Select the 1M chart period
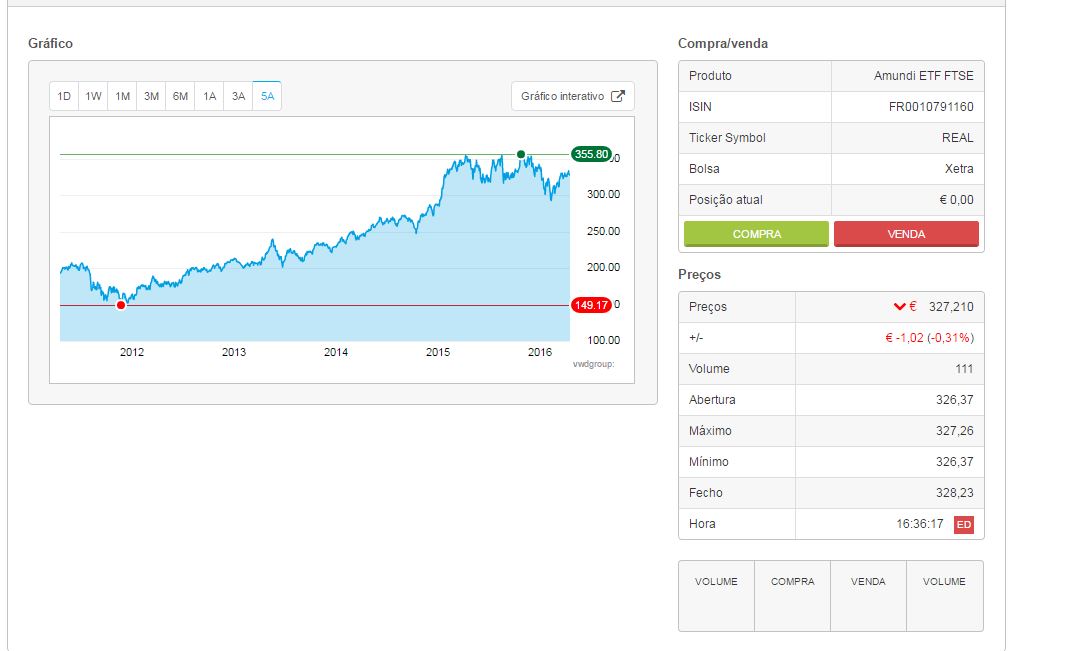 click(122, 97)
